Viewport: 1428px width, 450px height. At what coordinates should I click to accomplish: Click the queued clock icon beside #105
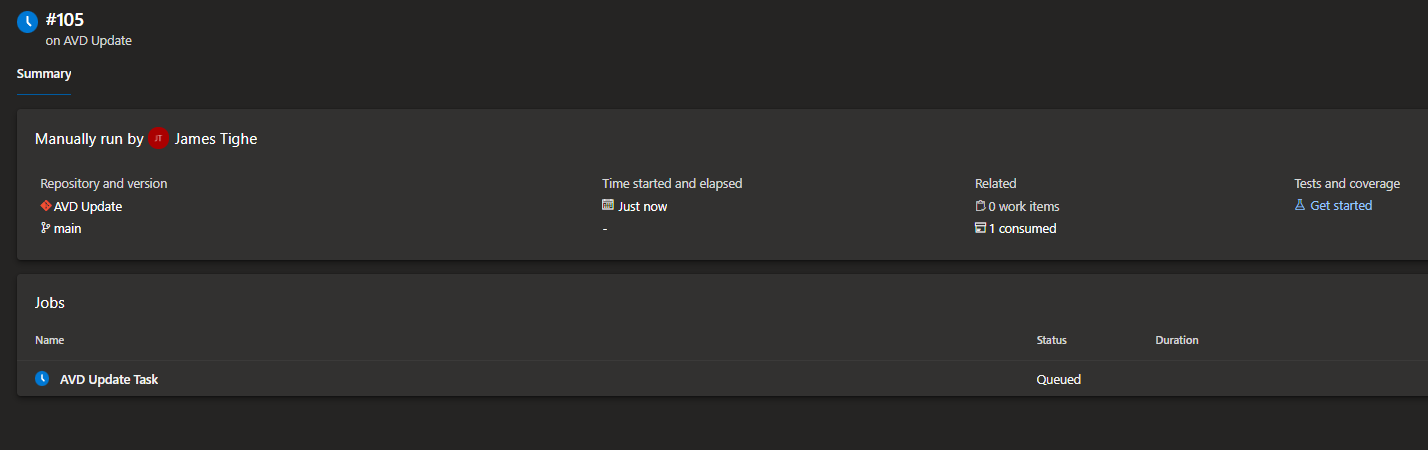coord(28,22)
